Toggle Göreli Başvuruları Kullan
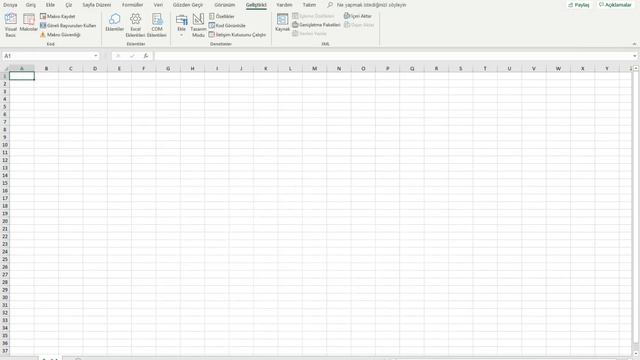Image resolution: width=640 pixels, height=360 pixels. [x=68, y=25]
